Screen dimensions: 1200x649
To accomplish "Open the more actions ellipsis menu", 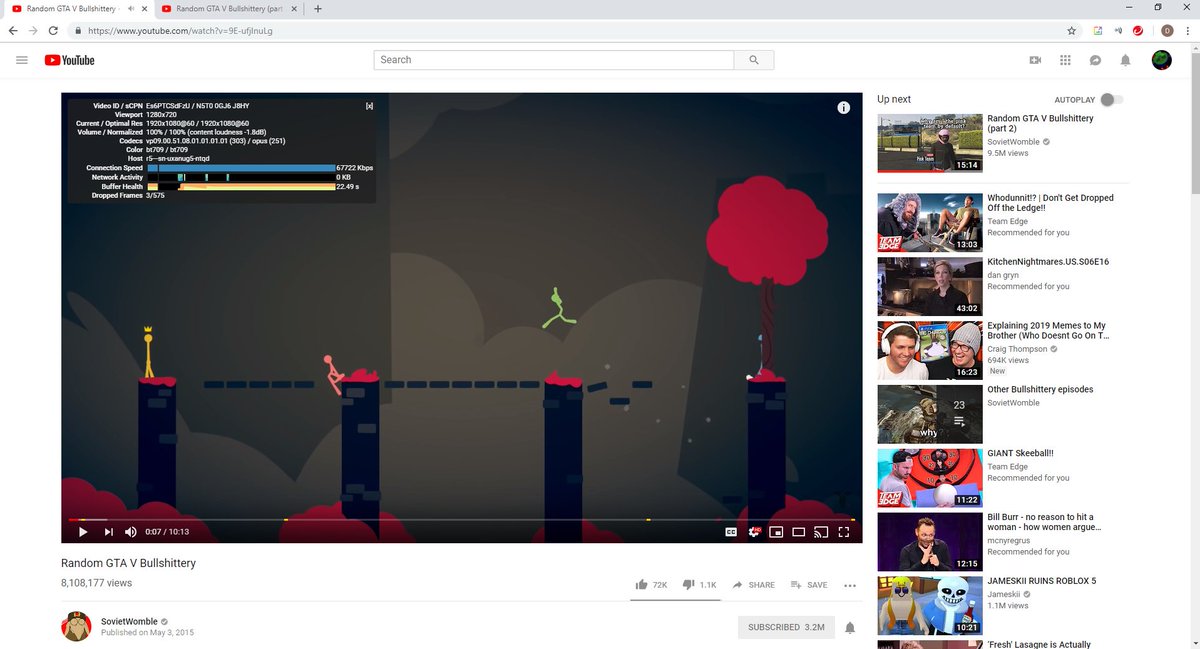I will [850, 585].
